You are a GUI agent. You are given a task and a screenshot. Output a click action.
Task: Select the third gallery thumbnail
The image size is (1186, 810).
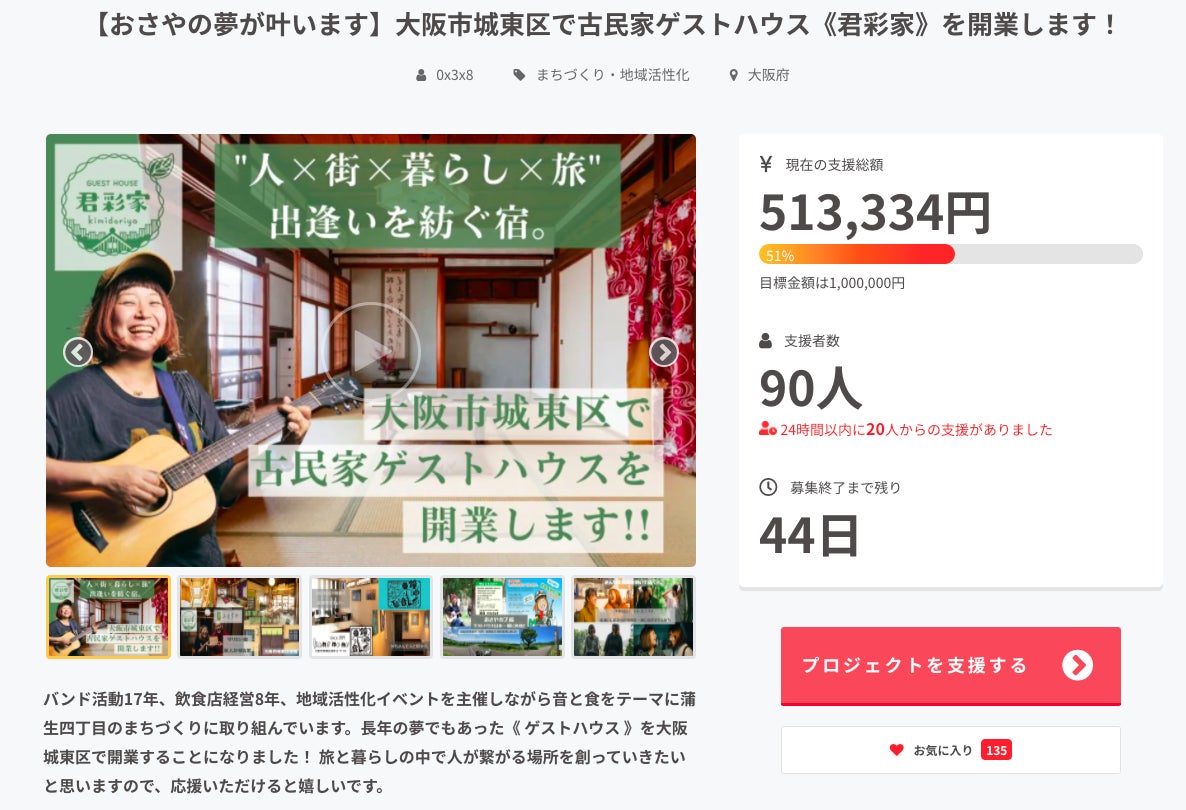click(371, 616)
